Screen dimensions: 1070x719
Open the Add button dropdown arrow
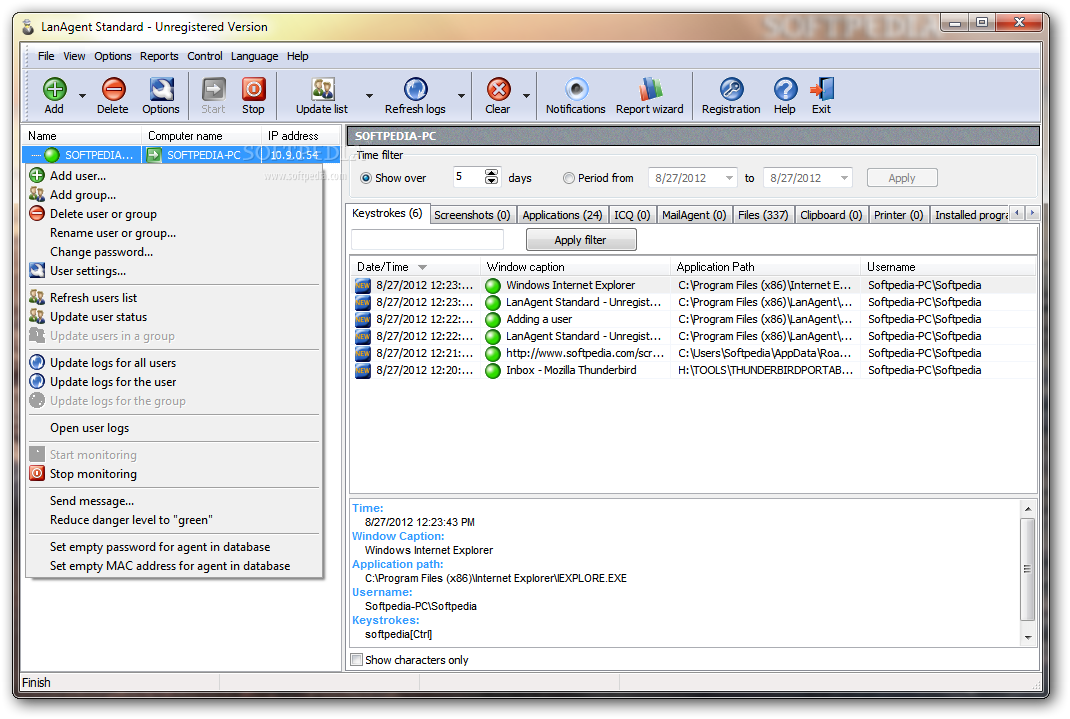pyautogui.click(x=83, y=96)
